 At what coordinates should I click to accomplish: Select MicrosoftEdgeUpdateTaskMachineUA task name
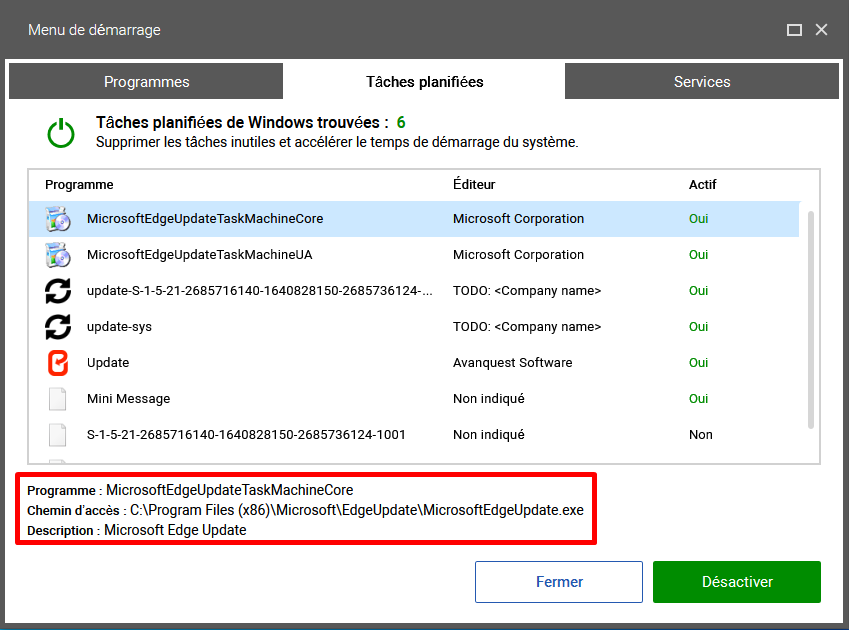click(x=199, y=254)
